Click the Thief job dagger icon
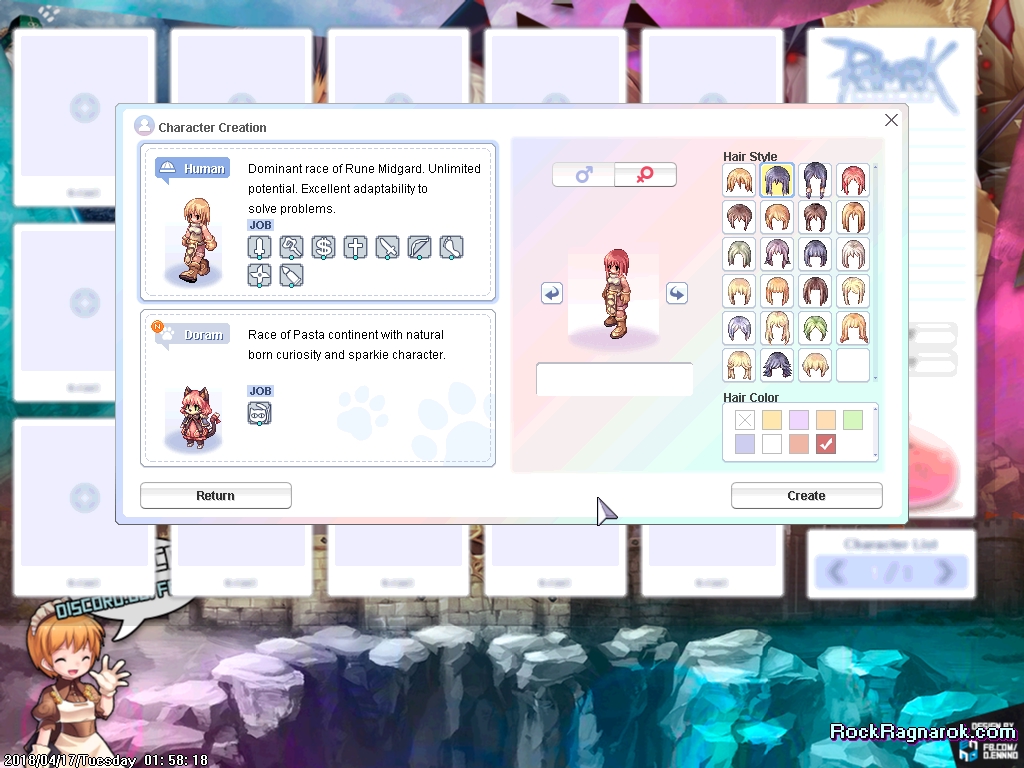The height and width of the screenshot is (768, 1024). click(387, 248)
